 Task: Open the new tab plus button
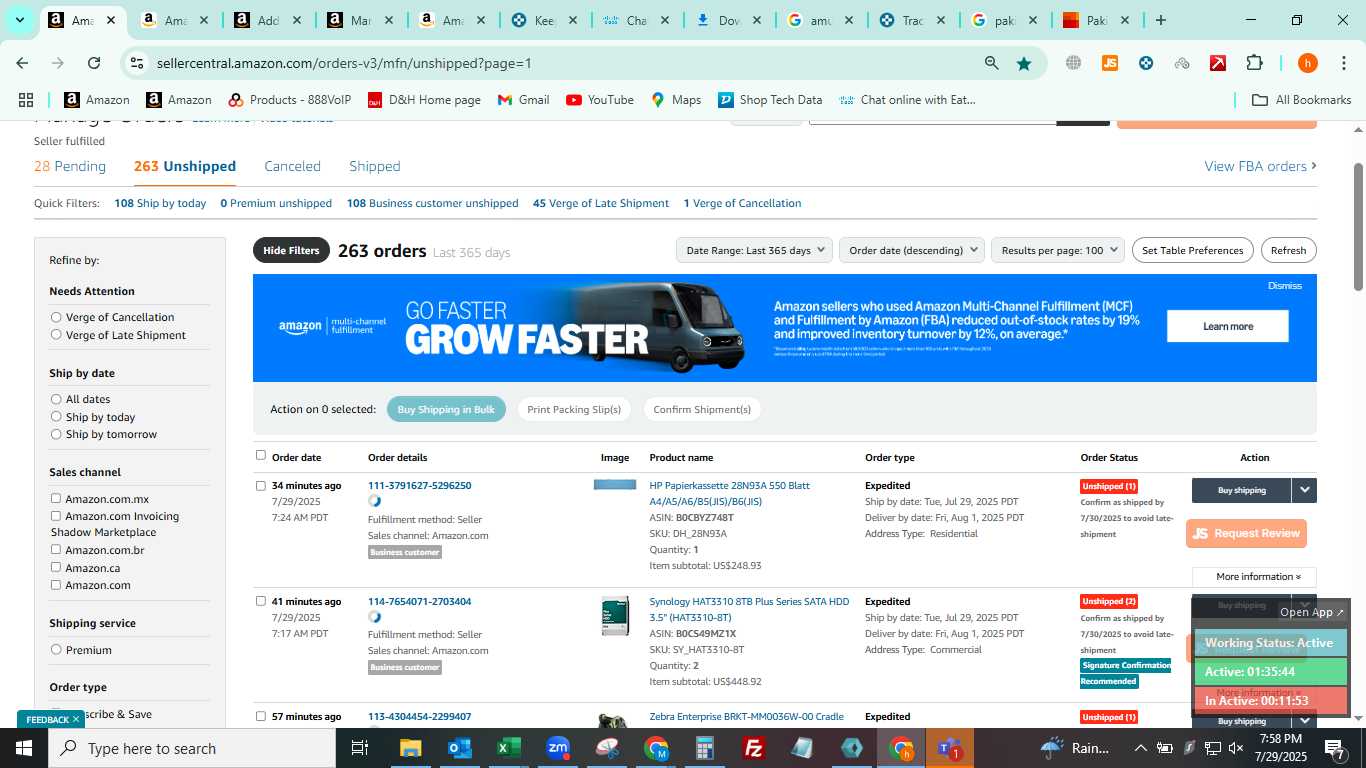tap(1161, 20)
